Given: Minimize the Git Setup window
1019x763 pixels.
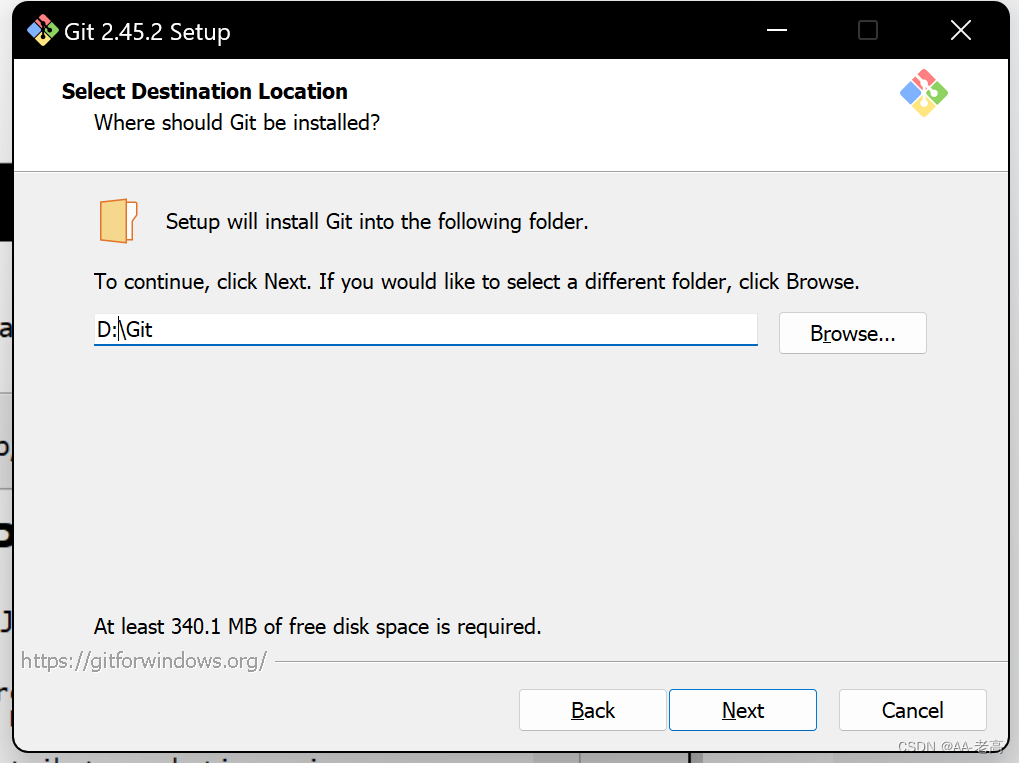Looking at the screenshot, I should point(777,30).
